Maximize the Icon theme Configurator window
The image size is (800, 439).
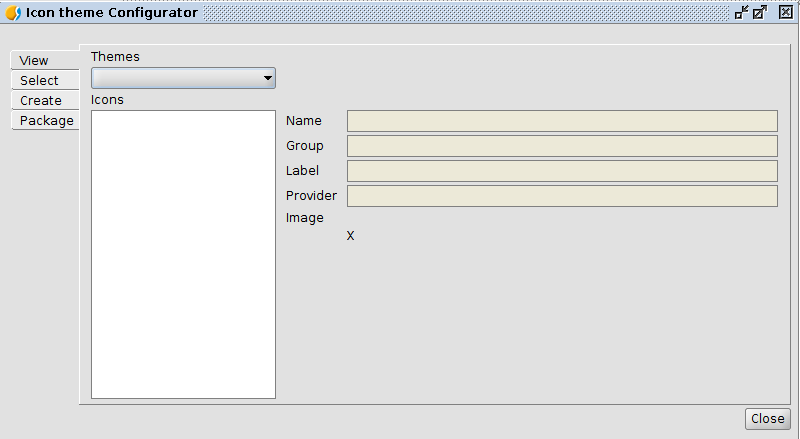(760, 13)
